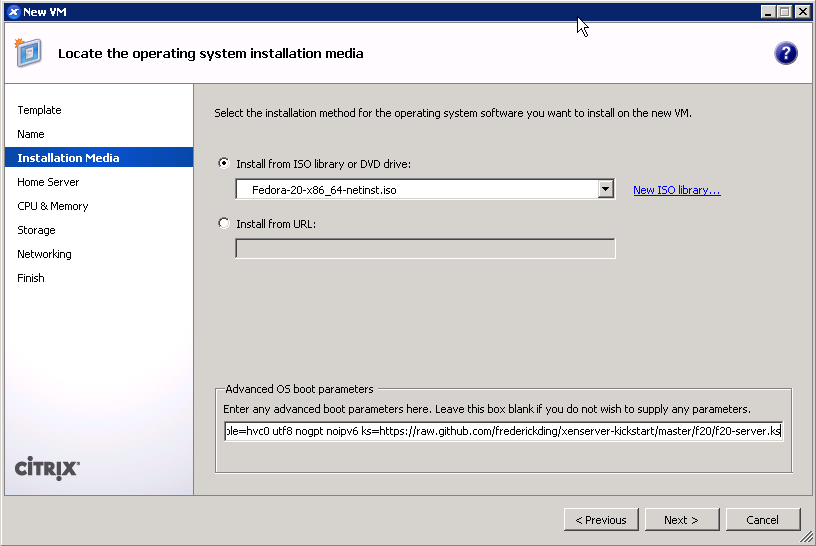Image resolution: width=816 pixels, height=546 pixels.
Task: Open the Fedora-20 netinst ISO combo box
Action: point(425,189)
